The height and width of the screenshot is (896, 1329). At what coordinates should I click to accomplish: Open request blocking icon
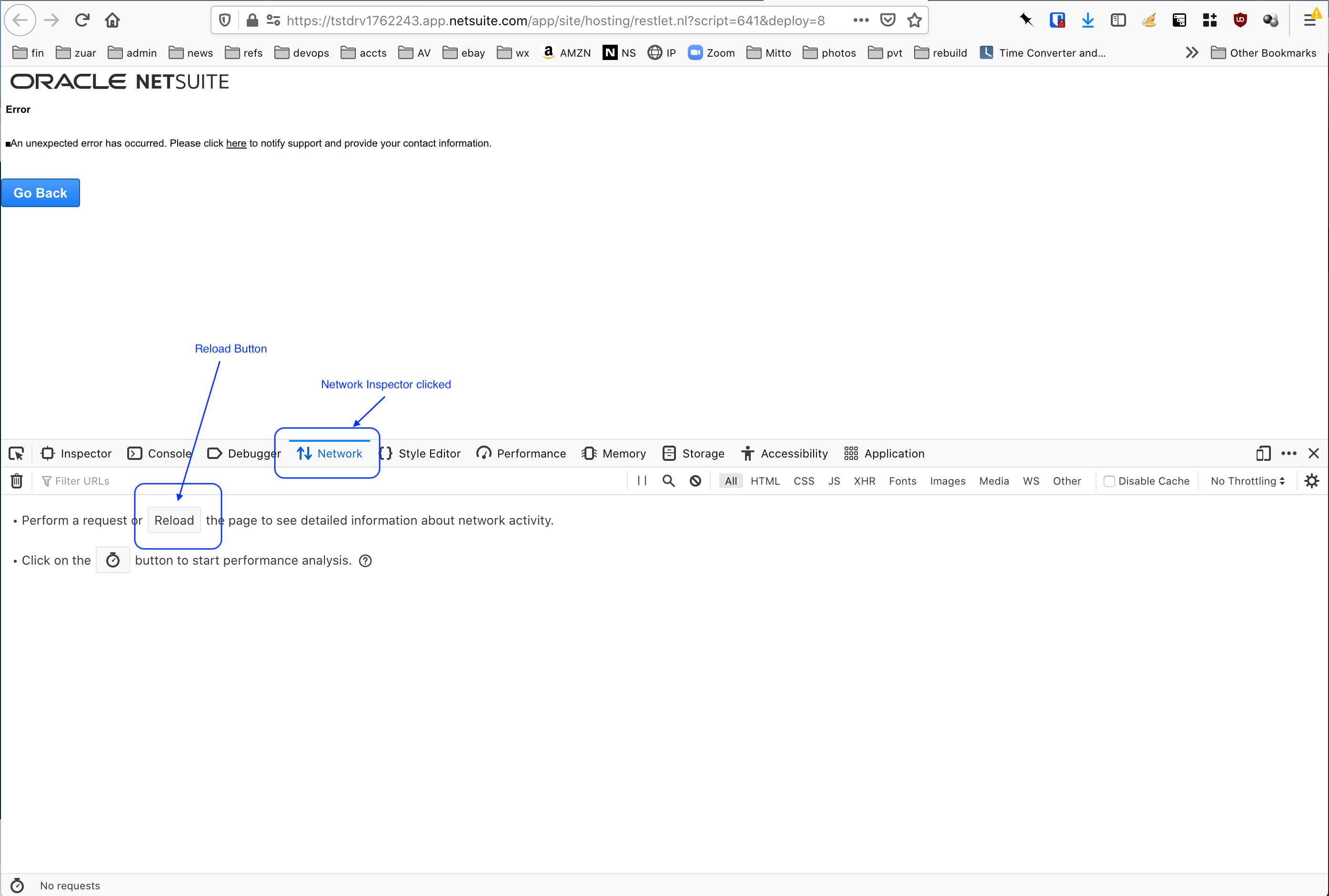click(x=695, y=481)
